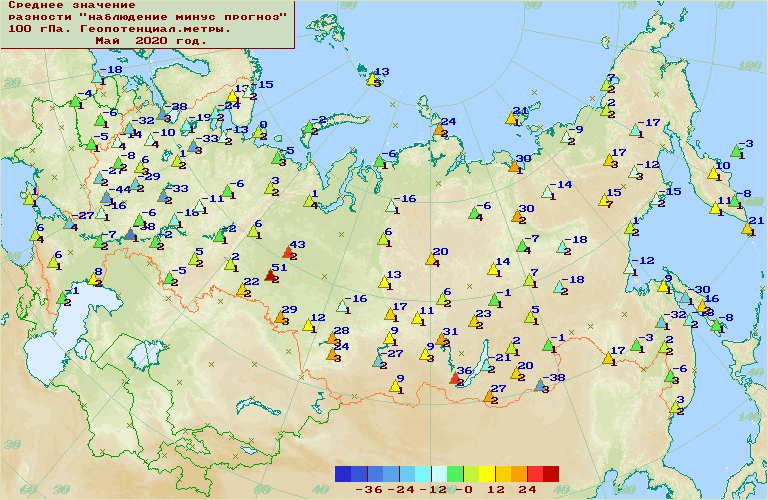Click the title line 'Среднее значение'

tap(72, 5)
